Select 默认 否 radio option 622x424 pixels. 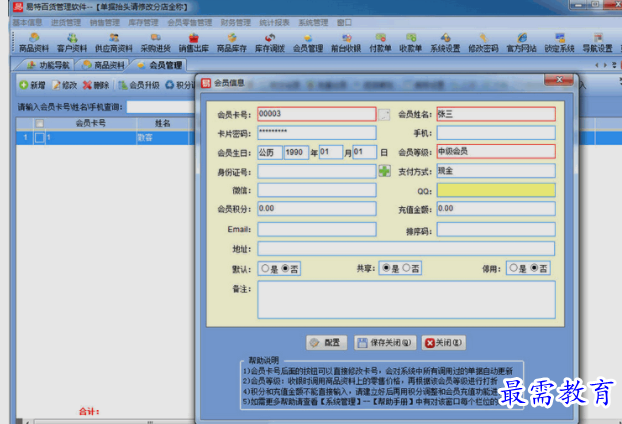(x=285, y=269)
